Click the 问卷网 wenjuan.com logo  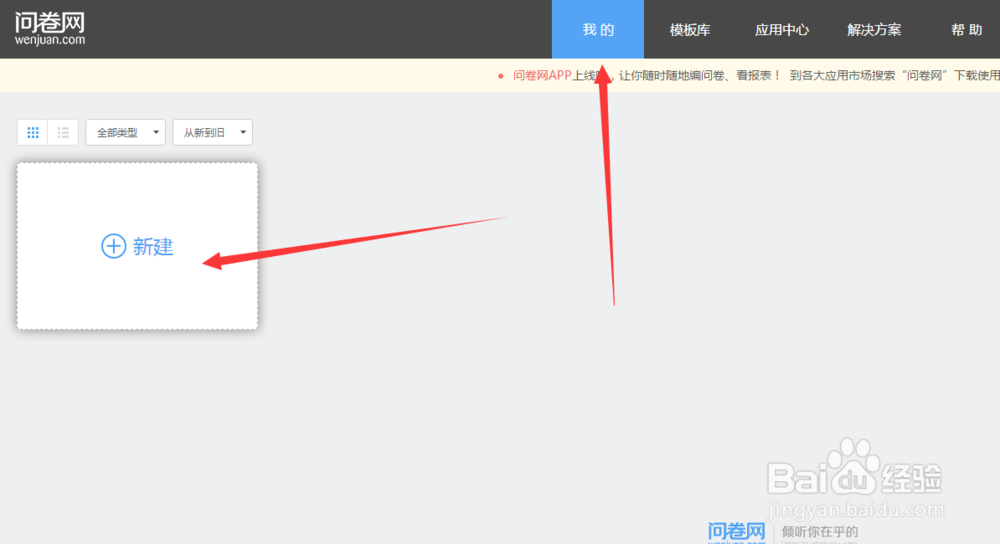pos(50,29)
